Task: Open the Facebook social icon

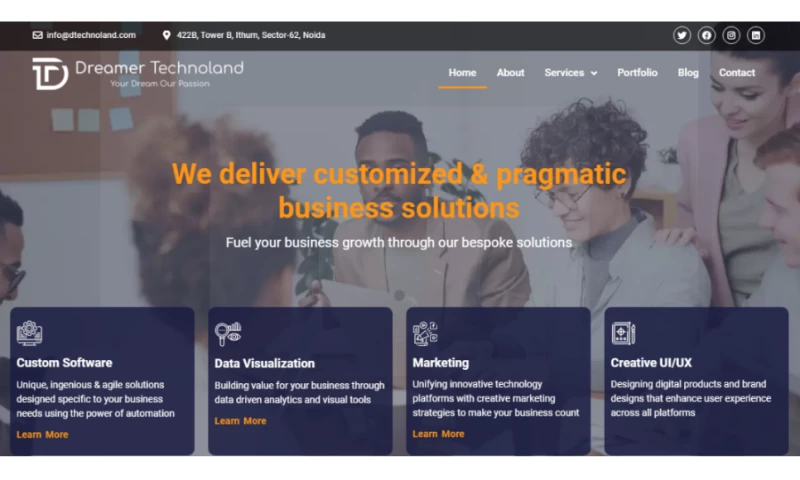Action: [x=706, y=35]
